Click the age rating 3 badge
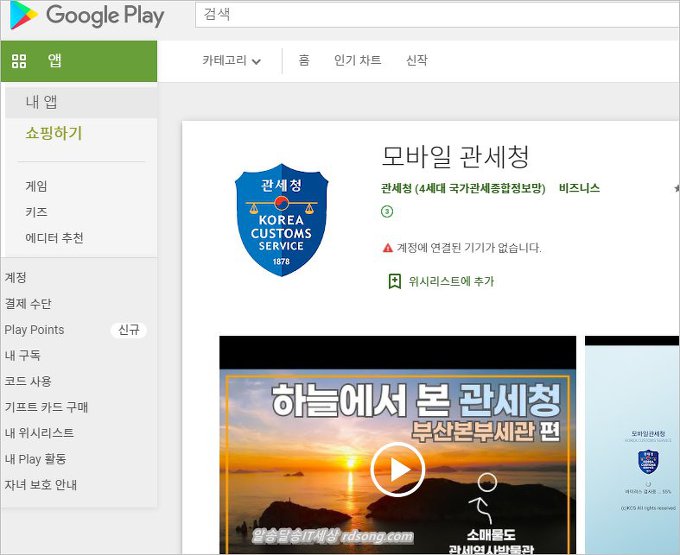This screenshot has width=680, height=555. click(x=387, y=212)
